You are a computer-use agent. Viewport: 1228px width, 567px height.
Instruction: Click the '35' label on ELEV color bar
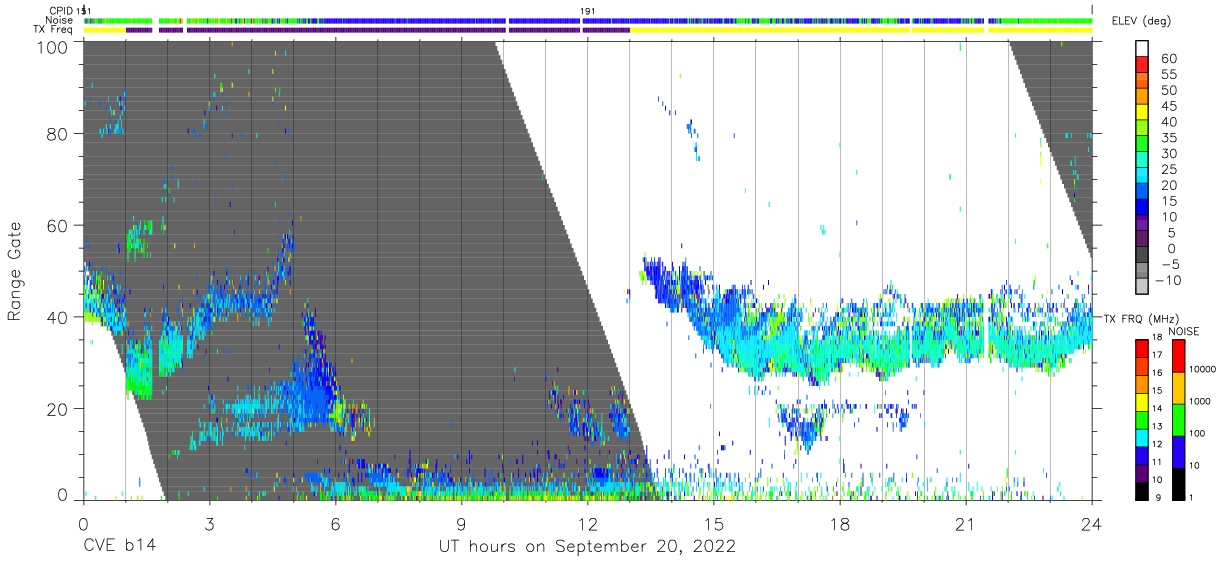click(1168, 138)
